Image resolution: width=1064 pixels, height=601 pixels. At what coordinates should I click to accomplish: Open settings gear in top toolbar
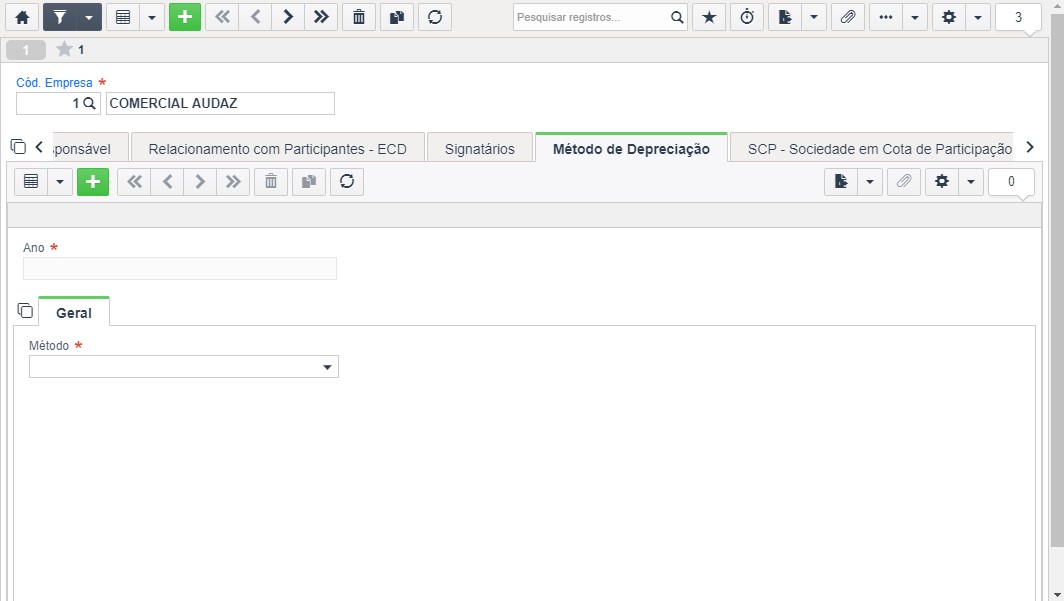click(x=949, y=18)
